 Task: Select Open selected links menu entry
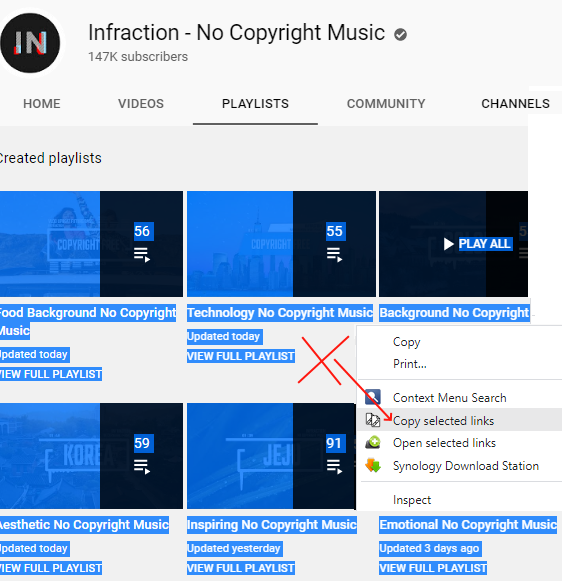pyautogui.click(x=459, y=443)
